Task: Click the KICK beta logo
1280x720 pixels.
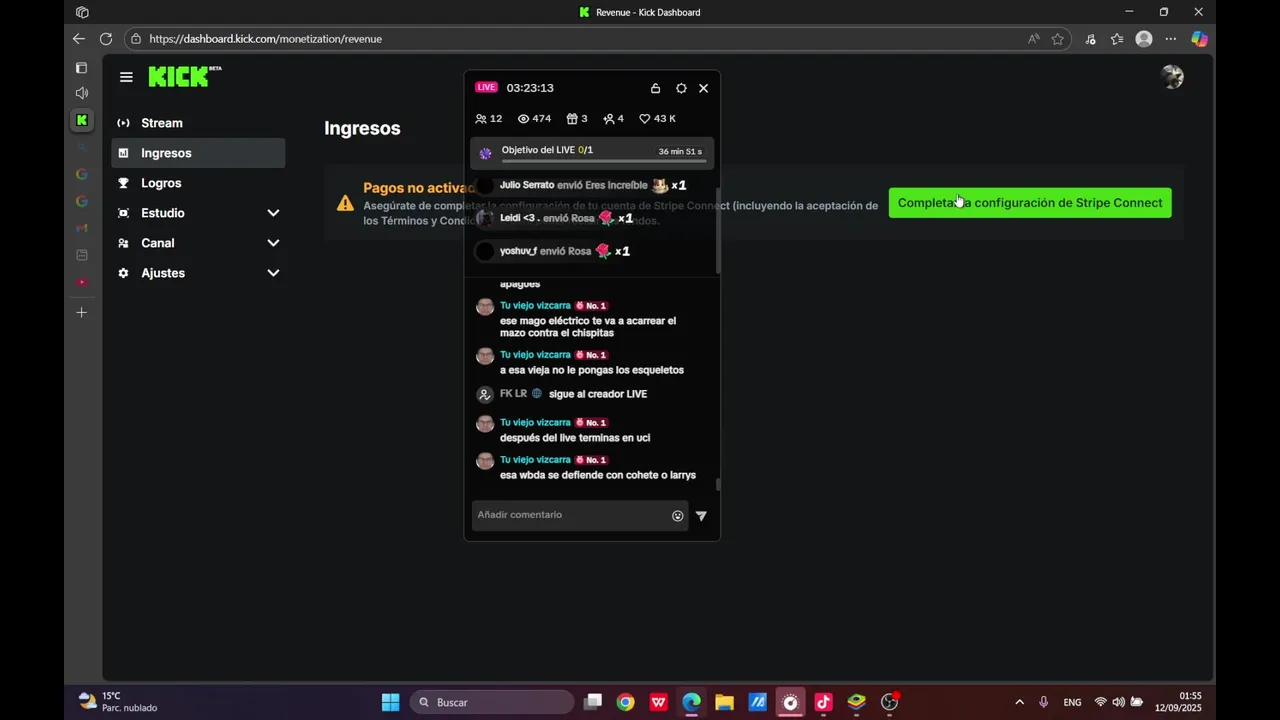Action: coord(185,77)
